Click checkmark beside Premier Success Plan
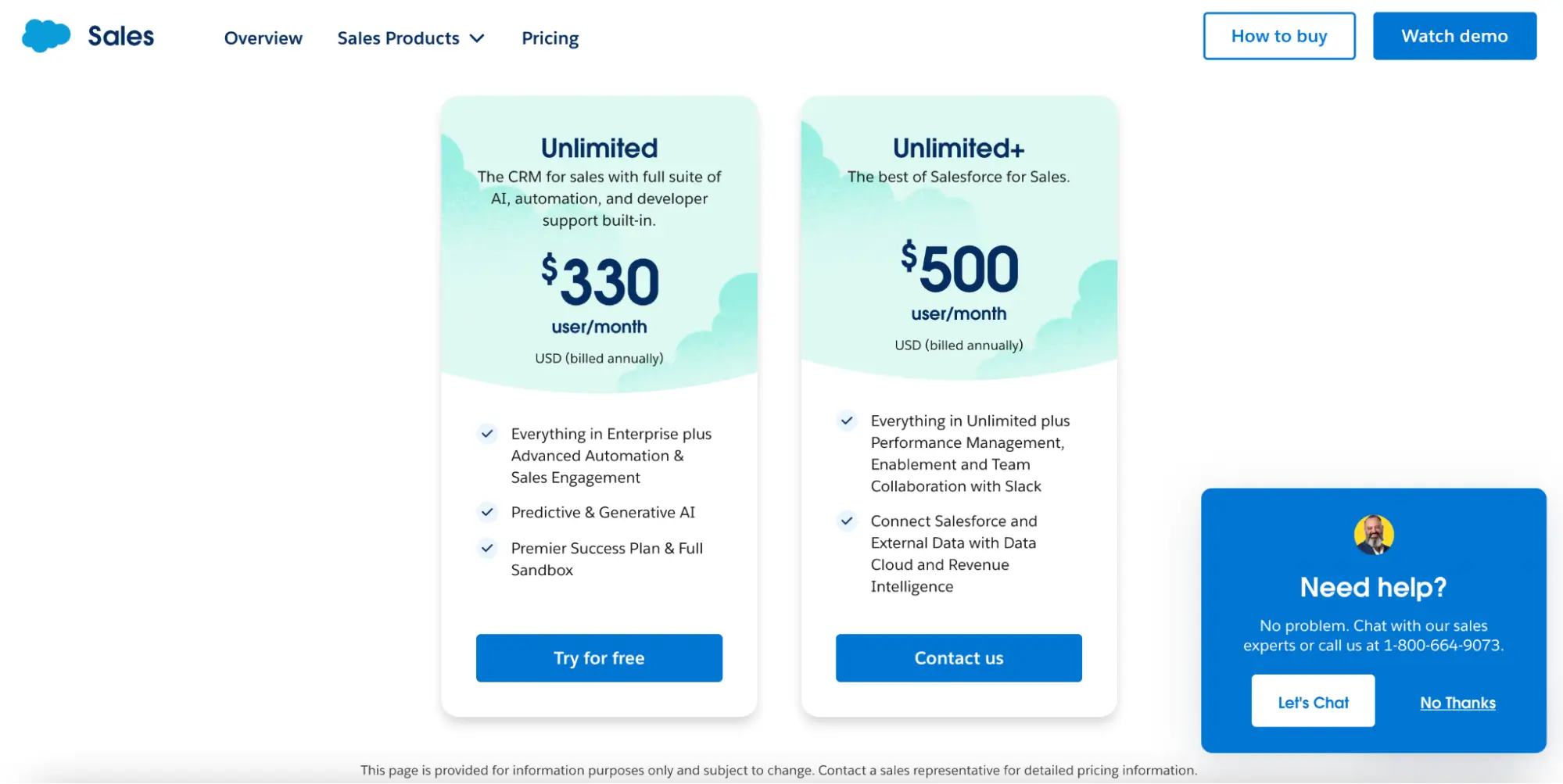This screenshot has width=1563, height=784. point(487,548)
